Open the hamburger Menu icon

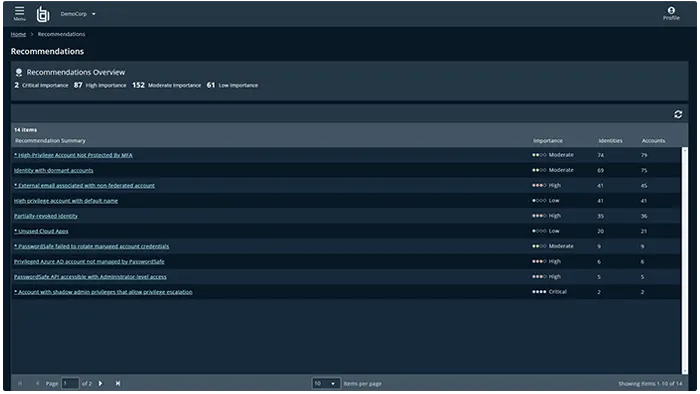(19, 13)
